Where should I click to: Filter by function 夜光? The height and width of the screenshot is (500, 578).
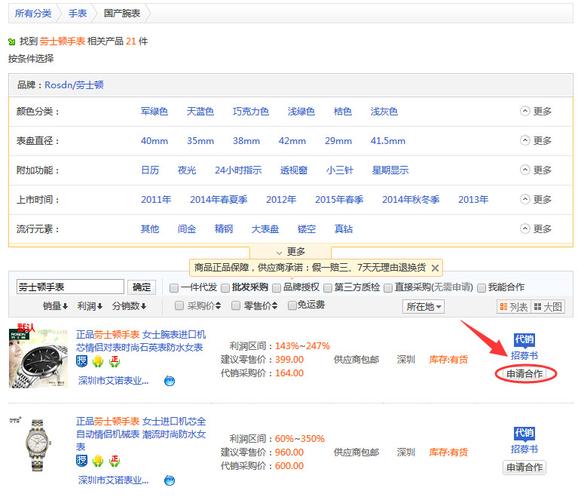[187, 170]
